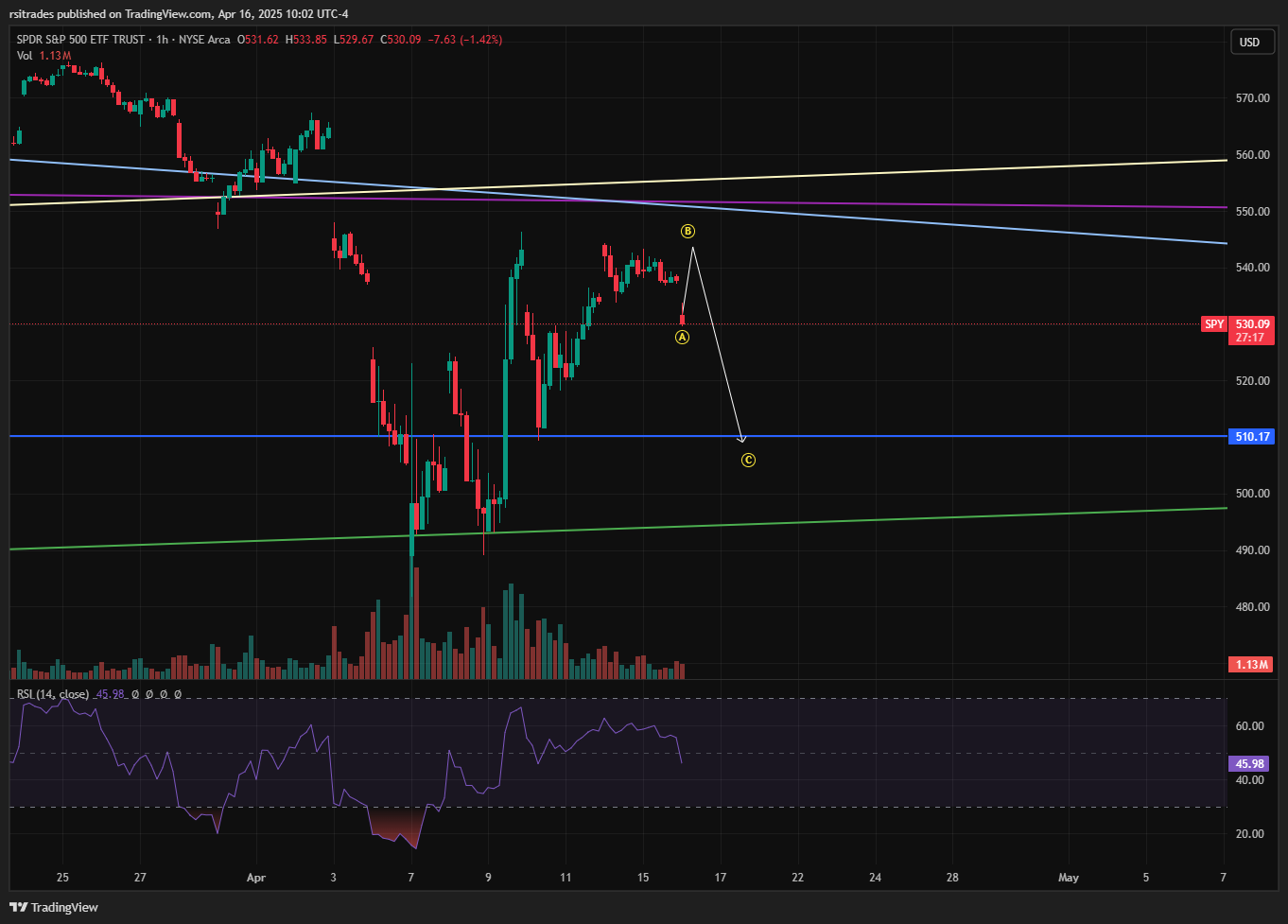1288x924 pixels.
Task: Open the USD currency selector
Action: 1250,42
